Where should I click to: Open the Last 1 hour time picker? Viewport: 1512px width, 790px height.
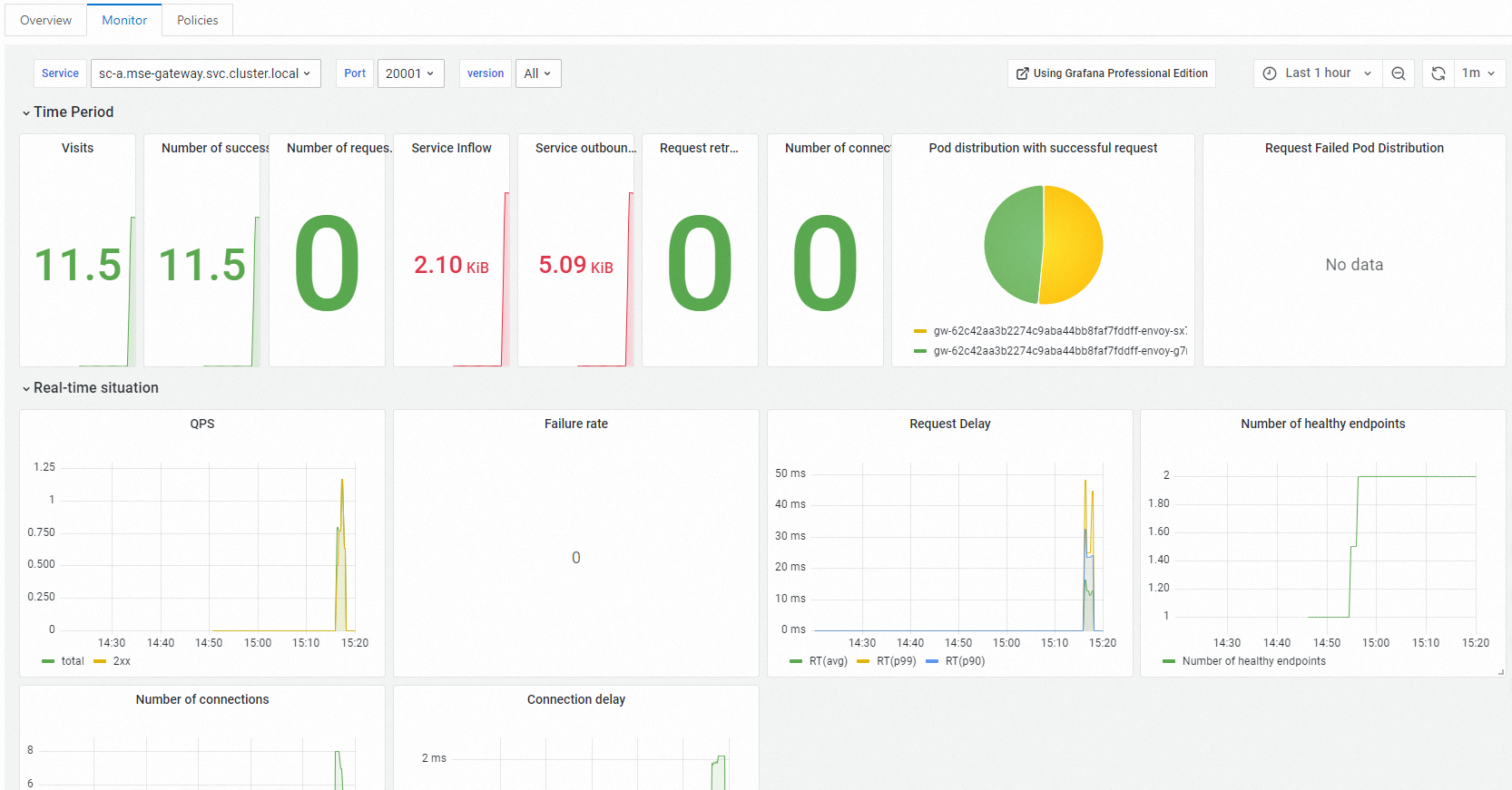1318,73
